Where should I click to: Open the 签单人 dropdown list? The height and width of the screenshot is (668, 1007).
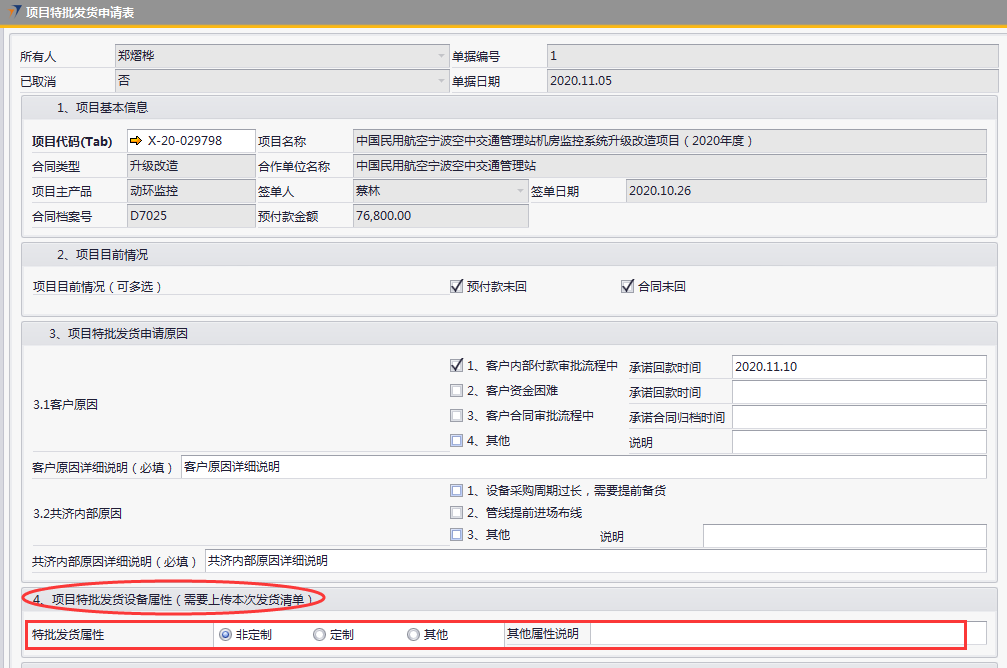click(x=520, y=191)
